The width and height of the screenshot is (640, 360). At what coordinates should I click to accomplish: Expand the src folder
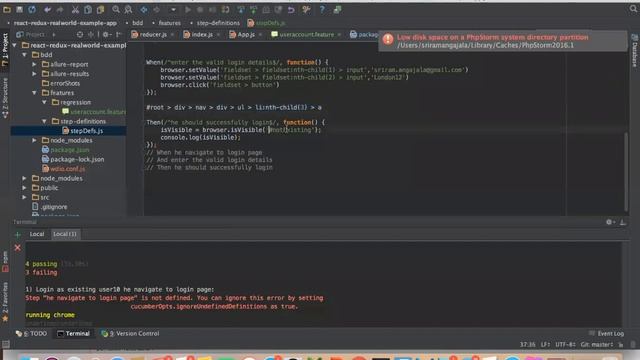(24, 198)
